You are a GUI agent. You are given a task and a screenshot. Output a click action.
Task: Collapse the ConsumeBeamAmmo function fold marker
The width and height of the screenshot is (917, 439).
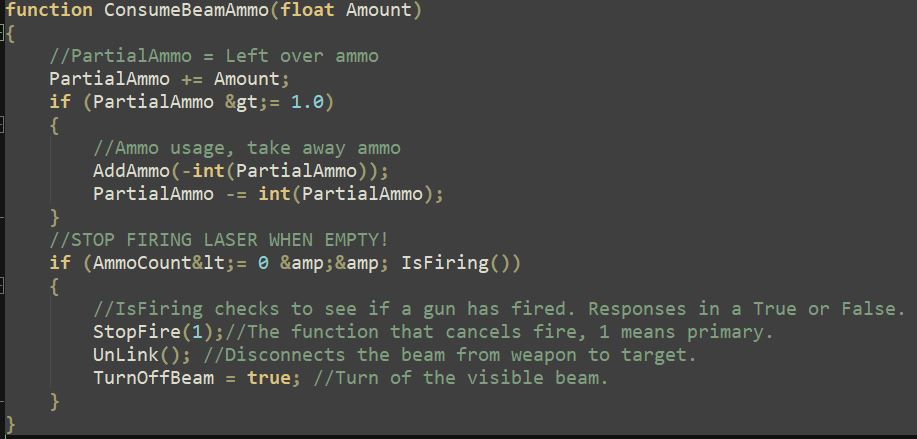pos(2,33)
